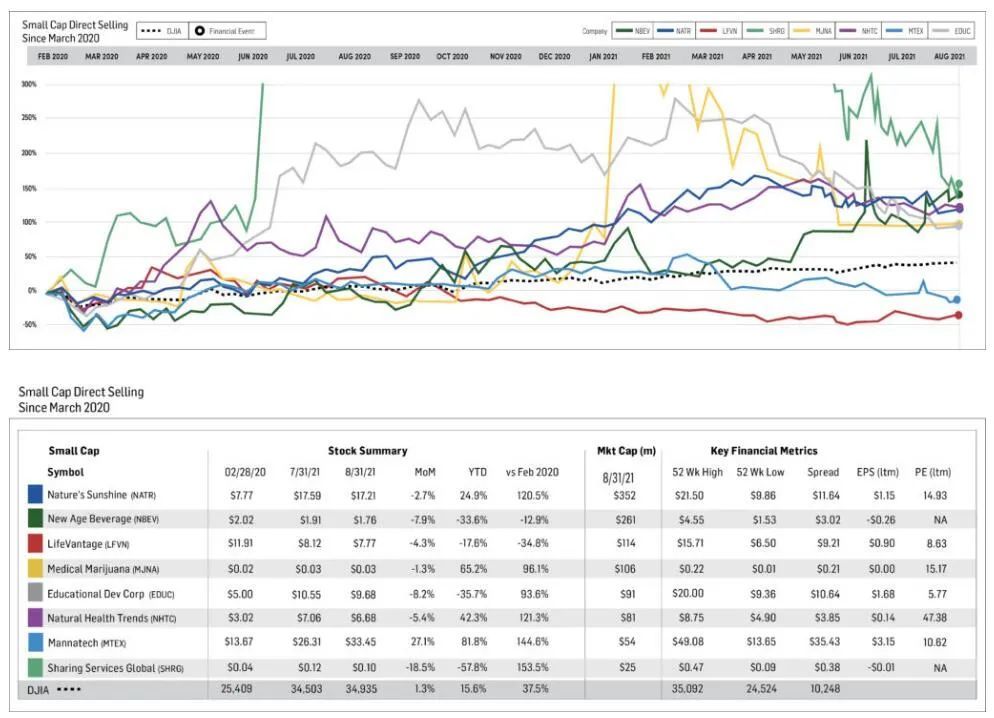Select the Spread column header
Image resolution: width=994 pixels, height=718 pixels.
click(x=823, y=472)
